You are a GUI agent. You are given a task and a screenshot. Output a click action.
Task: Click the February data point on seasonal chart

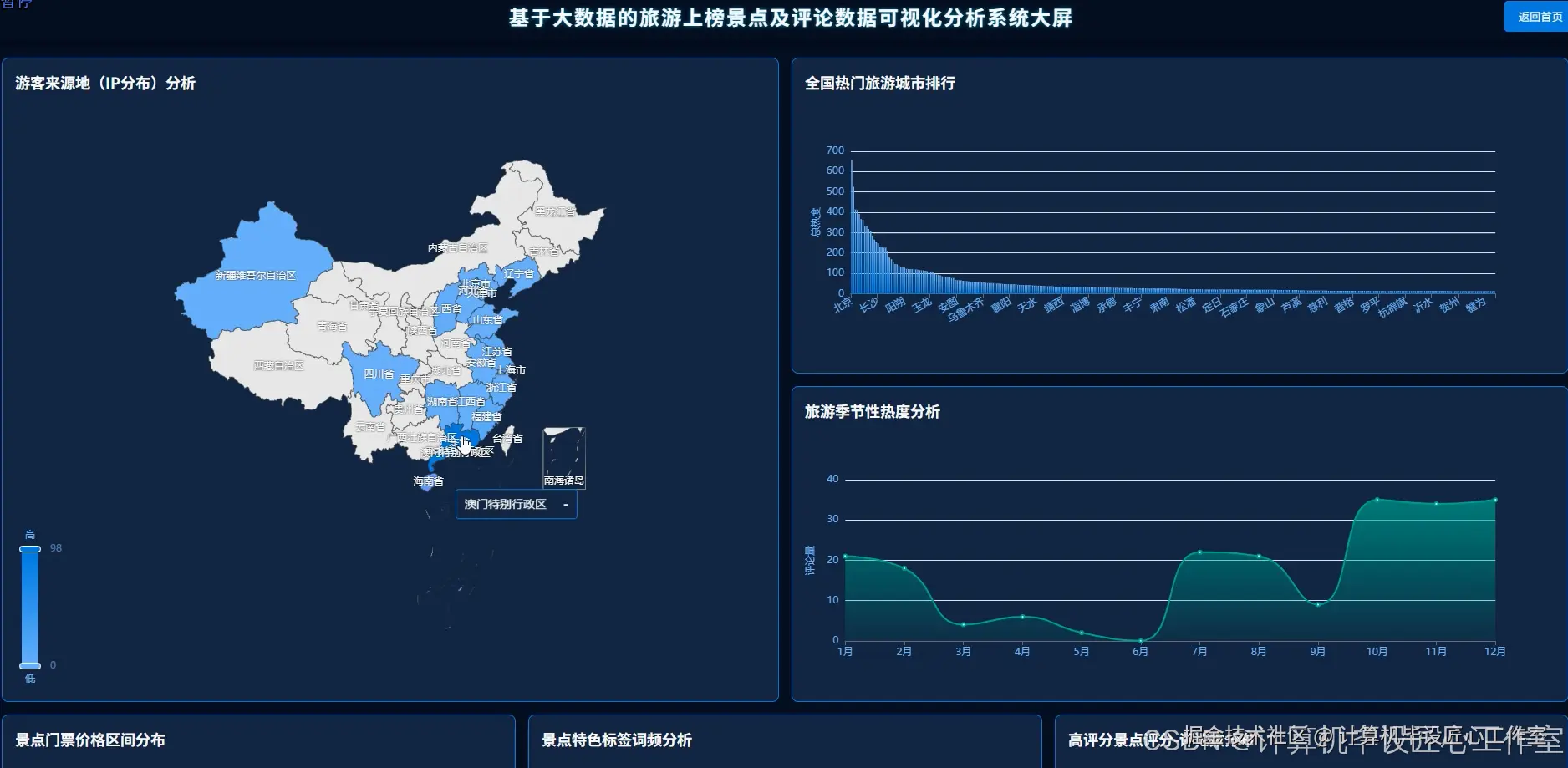click(x=904, y=568)
